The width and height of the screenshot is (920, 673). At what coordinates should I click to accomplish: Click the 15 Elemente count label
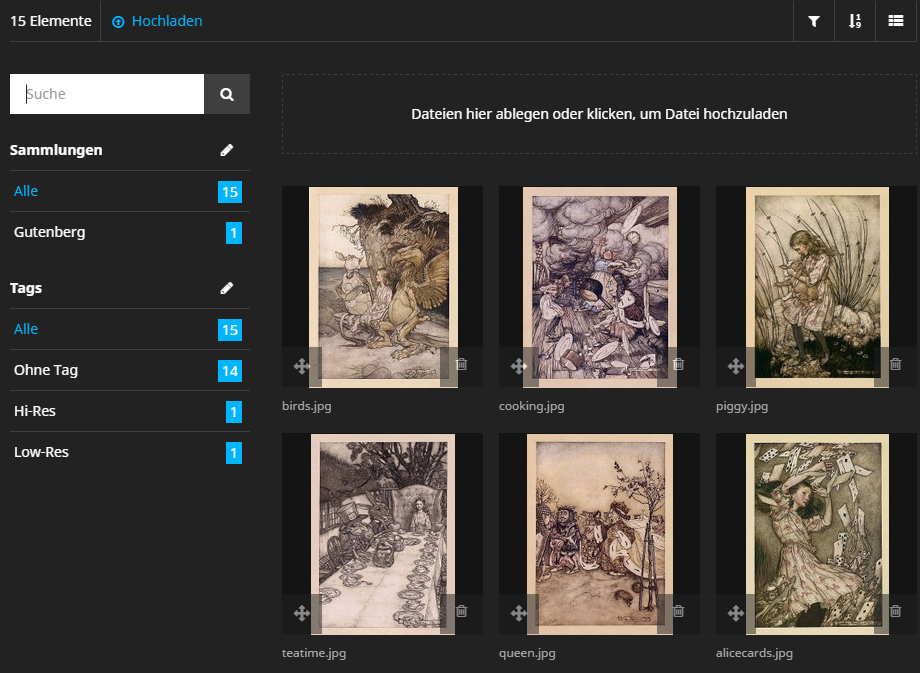pyautogui.click(x=51, y=21)
